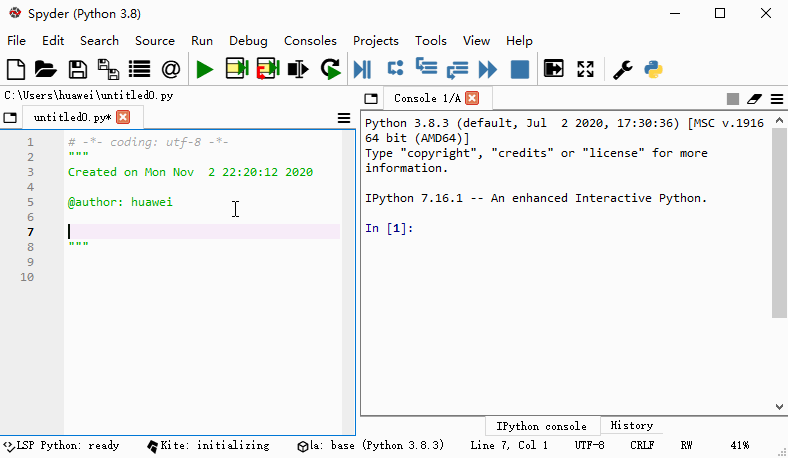Stop debugging with the blue square icon
Image resolution: width=788 pixels, height=458 pixels.
(520, 69)
